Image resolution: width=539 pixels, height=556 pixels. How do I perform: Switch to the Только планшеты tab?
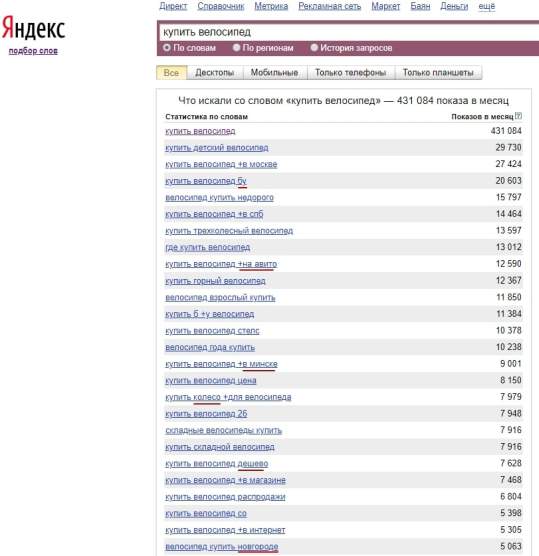438,73
